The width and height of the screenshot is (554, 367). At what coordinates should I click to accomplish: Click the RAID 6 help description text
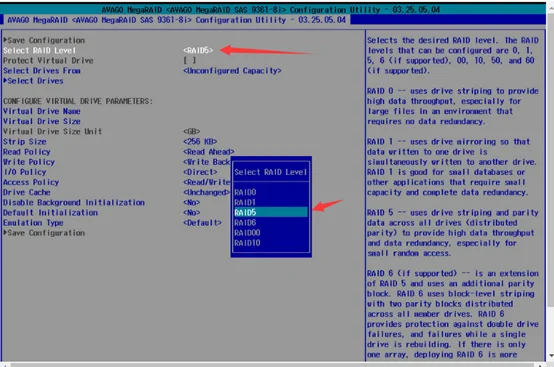click(x=453, y=314)
